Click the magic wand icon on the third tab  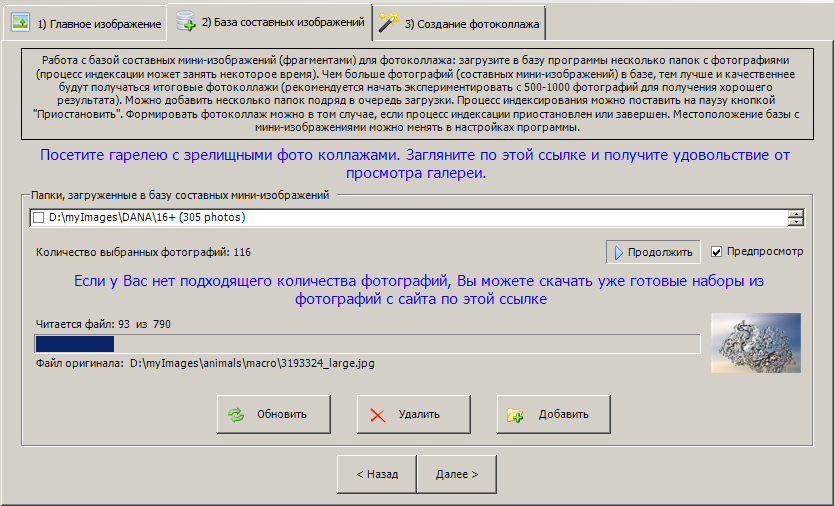[x=388, y=22]
